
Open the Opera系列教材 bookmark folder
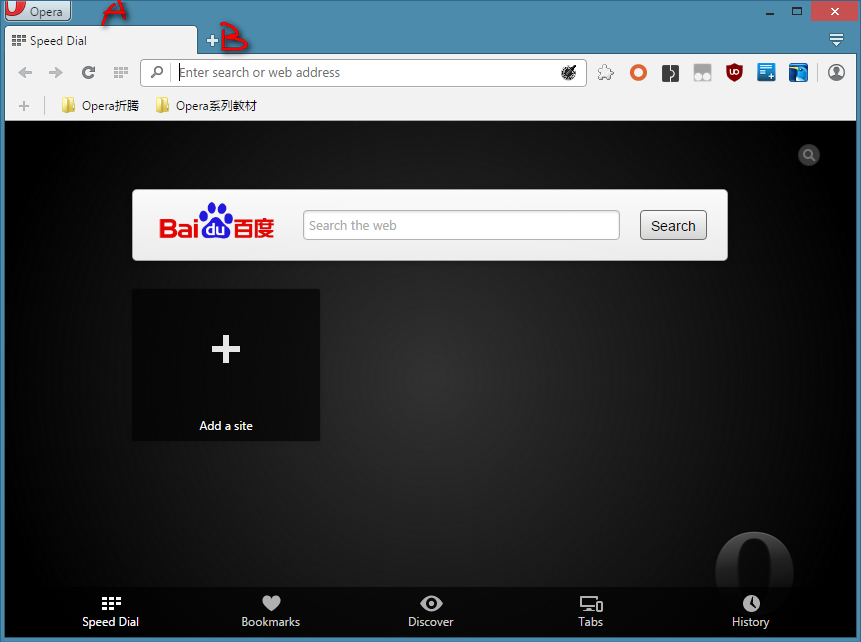coord(206,105)
